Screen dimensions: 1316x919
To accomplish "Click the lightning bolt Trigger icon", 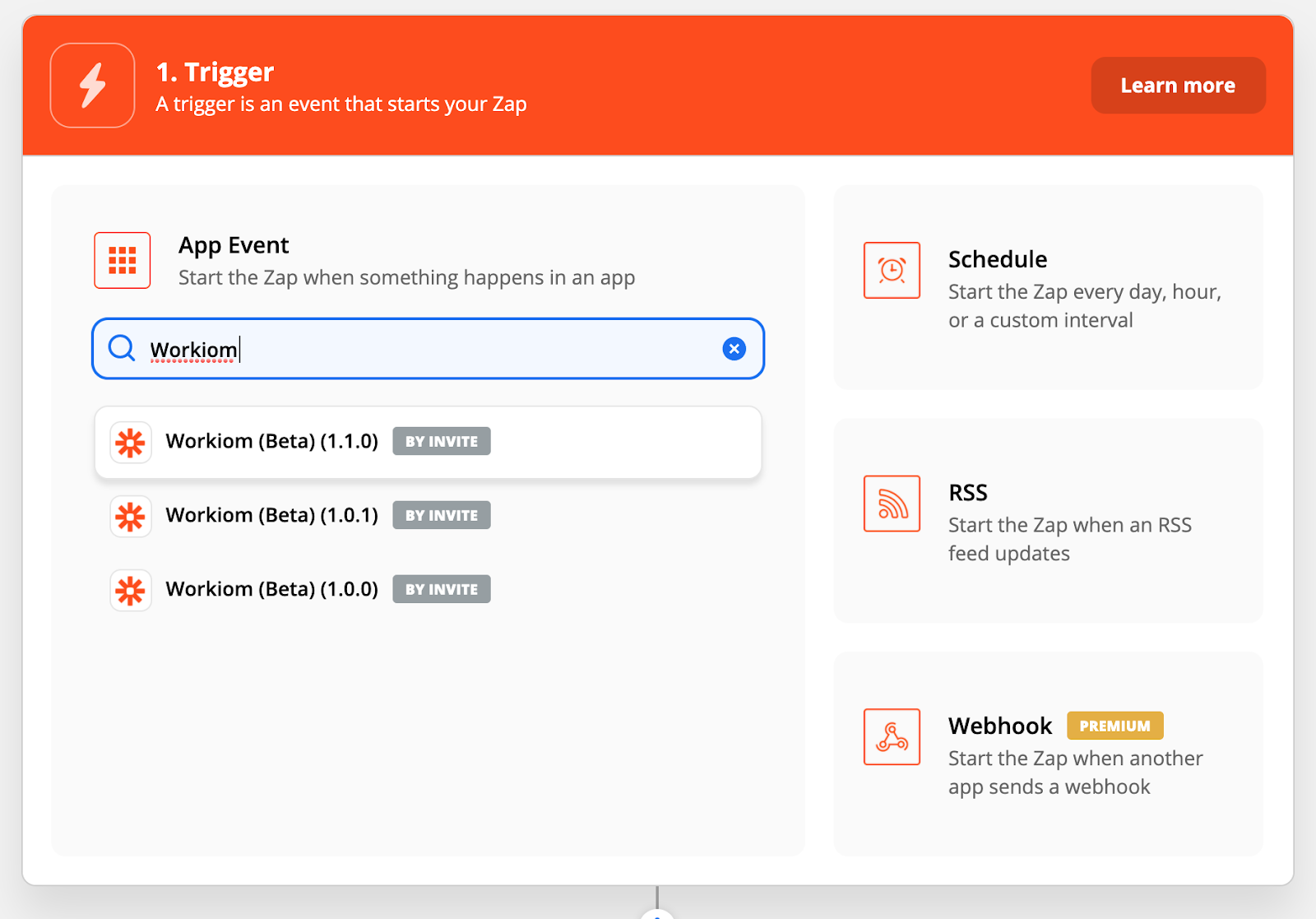I will pos(91,85).
